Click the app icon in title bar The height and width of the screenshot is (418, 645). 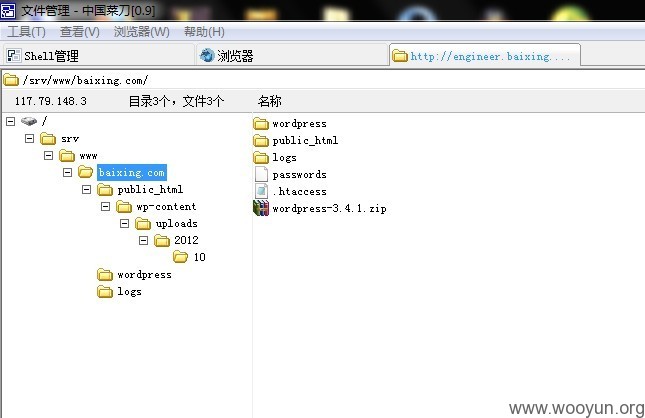(8, 10)
